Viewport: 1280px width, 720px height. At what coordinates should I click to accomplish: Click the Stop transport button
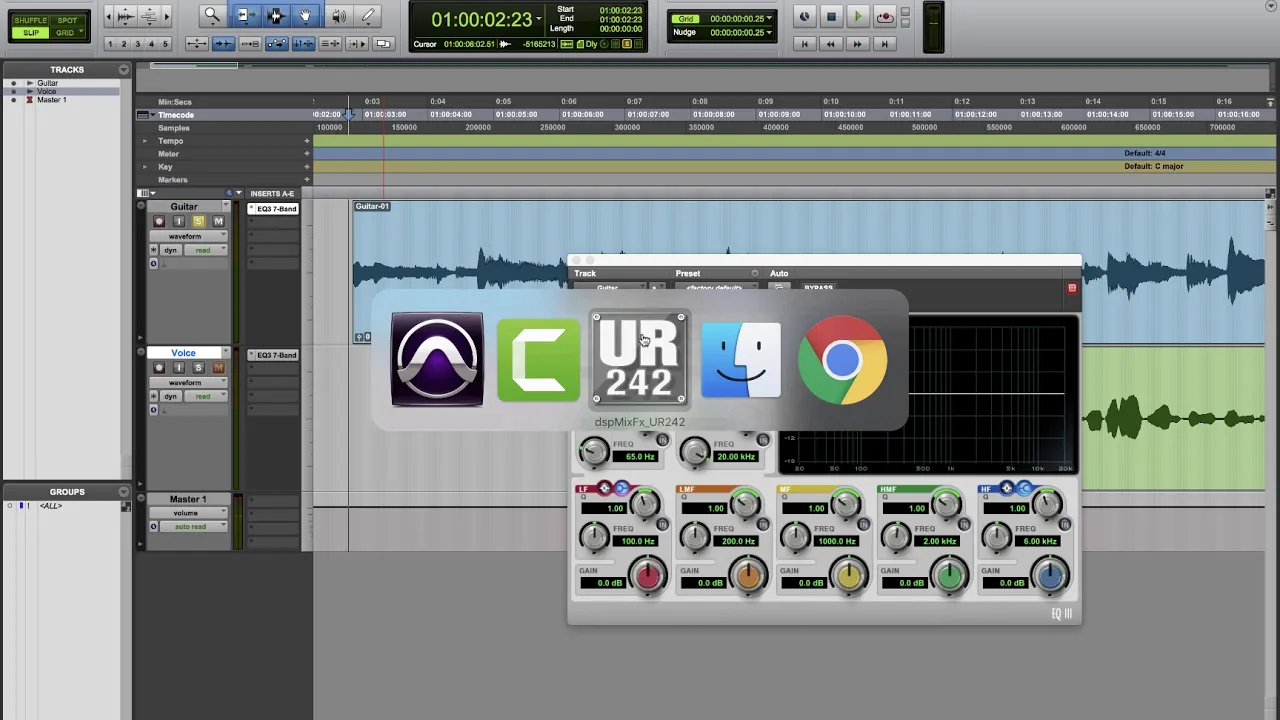click(x=831, y=16)
